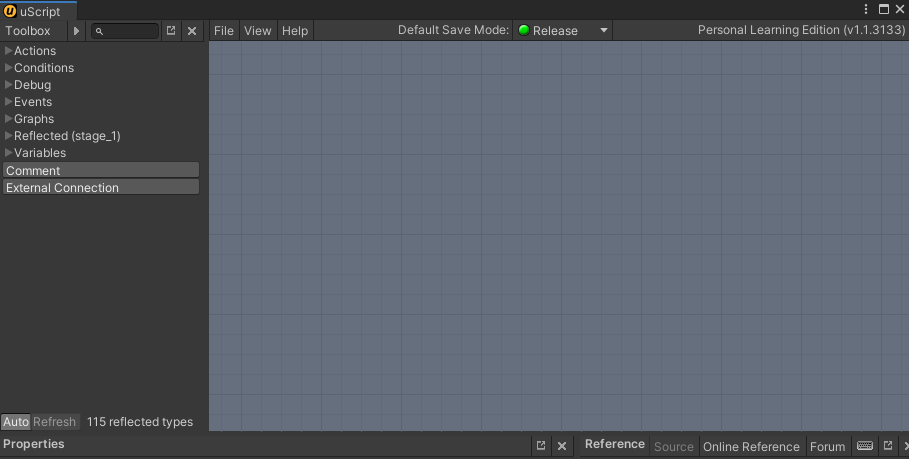Click the Comment button
Screen dimensions: 909x459
coord(101,171)
